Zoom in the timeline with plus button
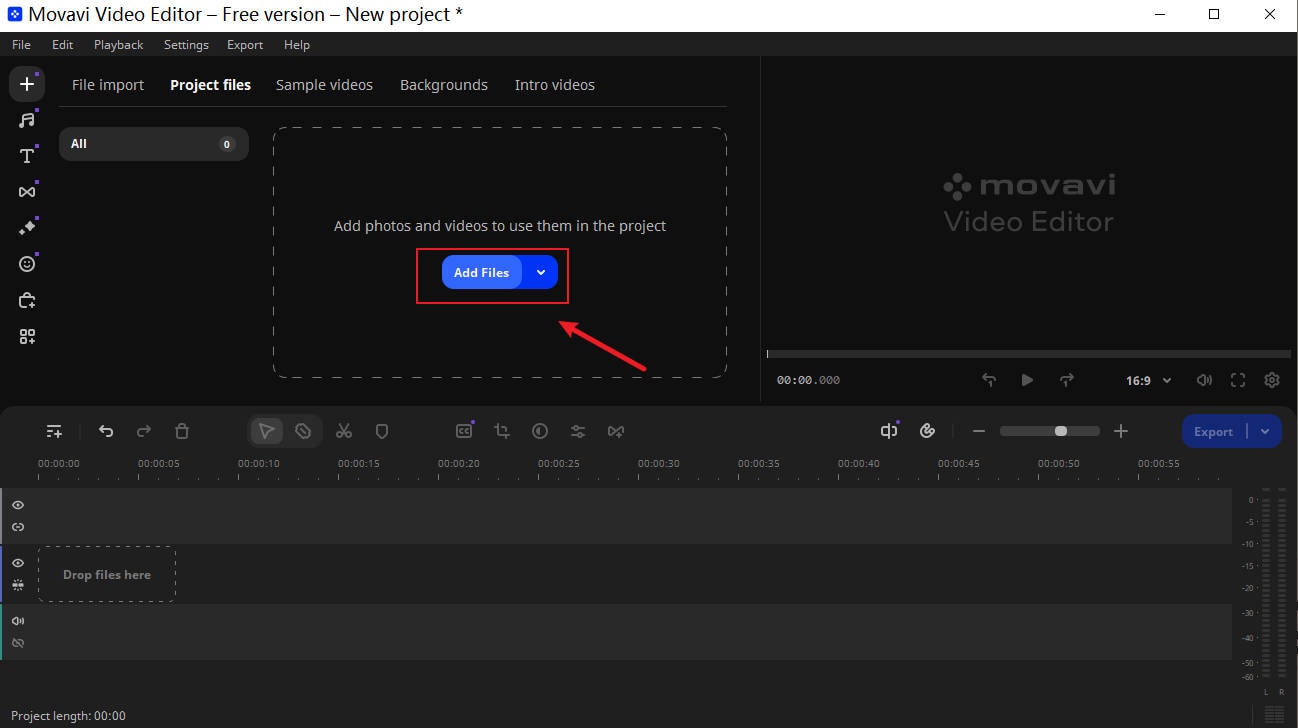Viewport: 1298px width, 728px height. click(1121, 431)
